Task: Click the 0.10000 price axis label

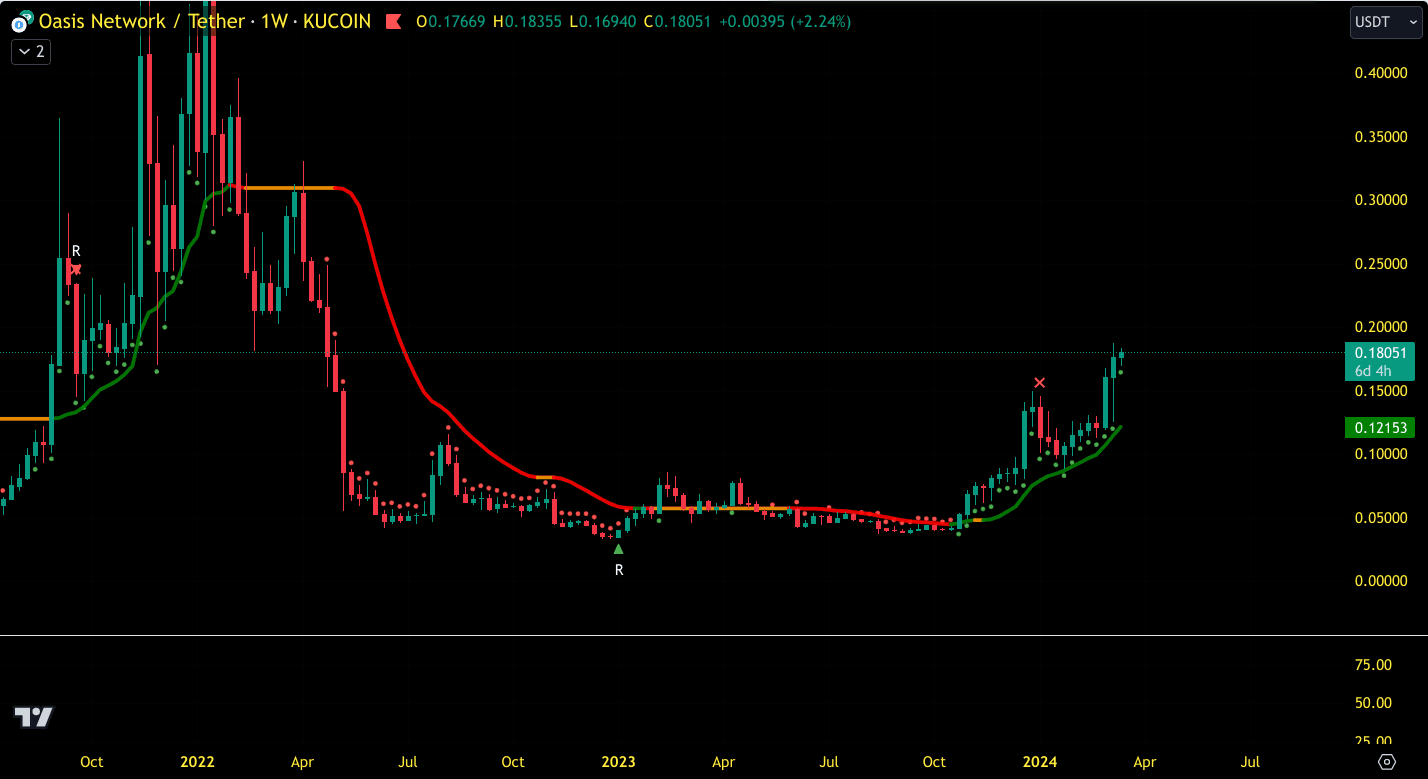Action: point(1381,454)
